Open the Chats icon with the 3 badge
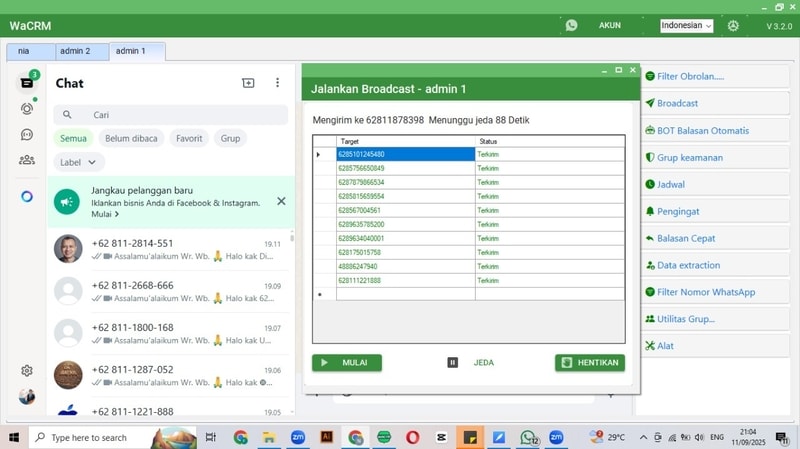The width and height of the screenshot is (800, 449). (27, 83)
